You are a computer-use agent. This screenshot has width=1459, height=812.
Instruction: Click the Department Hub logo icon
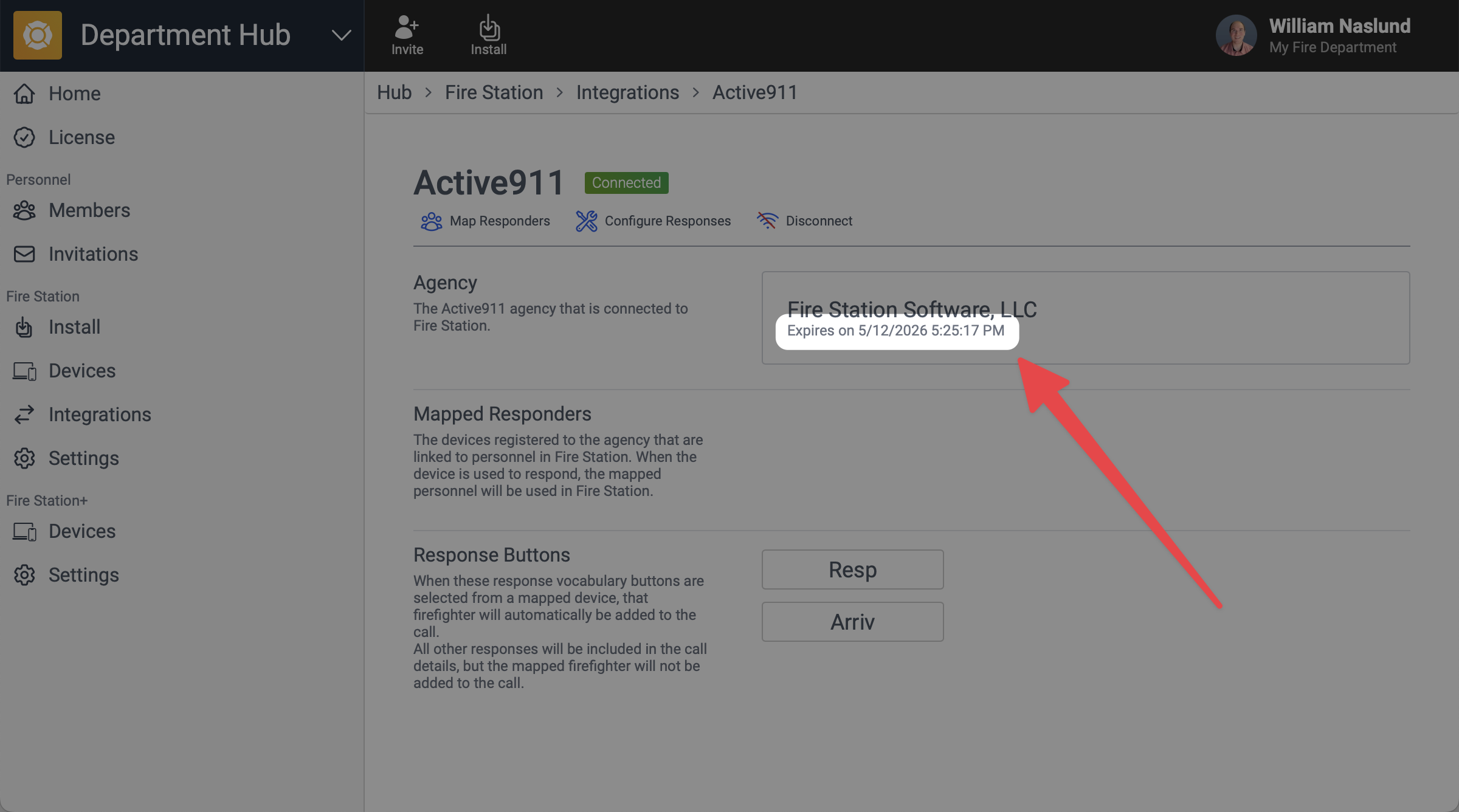[x=38, y=35]
